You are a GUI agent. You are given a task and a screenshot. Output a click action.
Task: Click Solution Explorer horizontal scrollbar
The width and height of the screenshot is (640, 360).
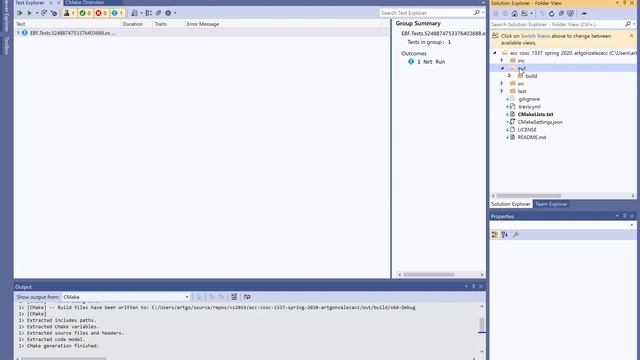[x=528, y=196]
